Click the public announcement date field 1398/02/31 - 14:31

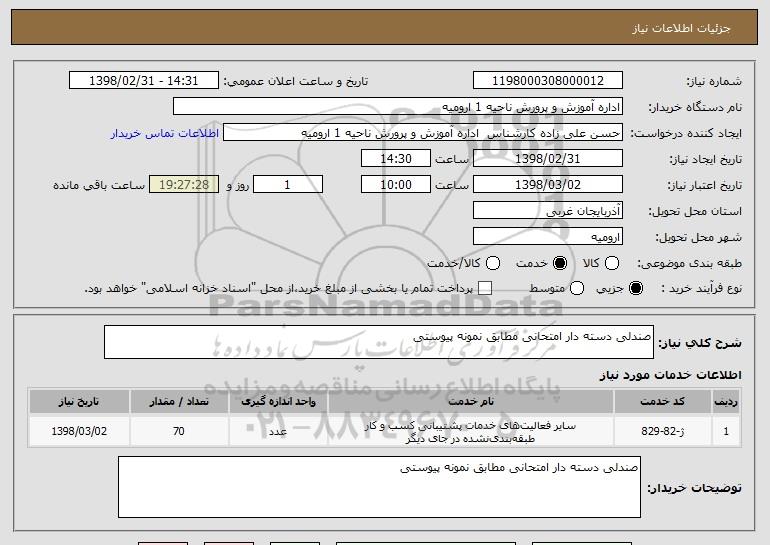(144, 81)
